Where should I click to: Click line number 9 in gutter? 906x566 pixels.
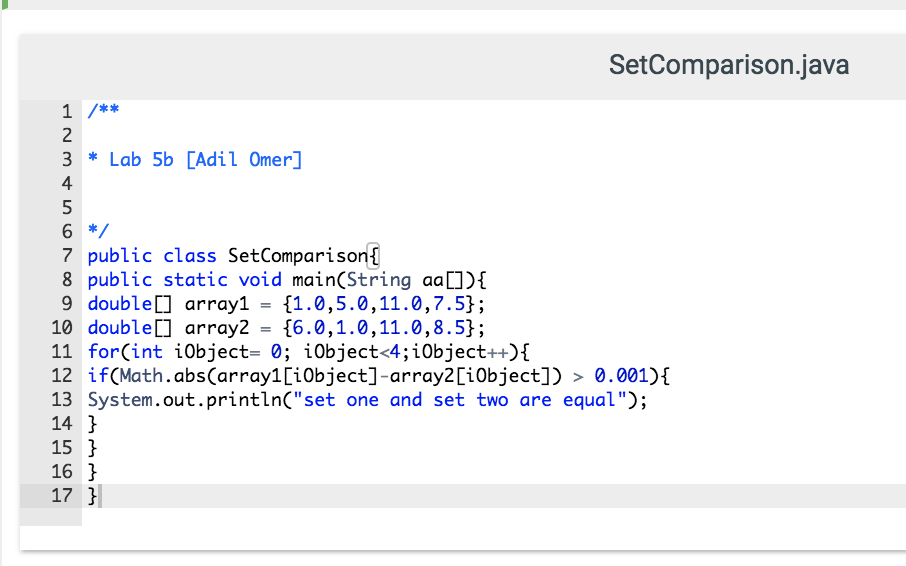pos(67,303)
